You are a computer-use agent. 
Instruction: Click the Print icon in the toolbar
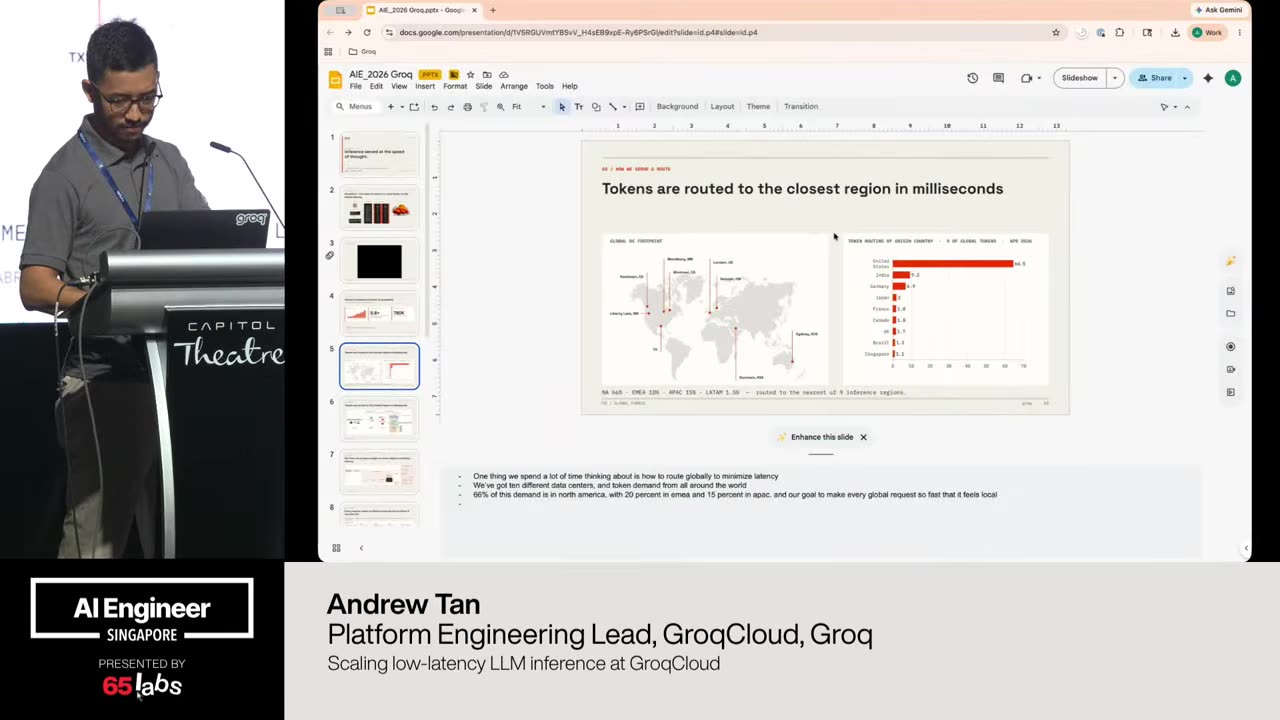point(467,107)
